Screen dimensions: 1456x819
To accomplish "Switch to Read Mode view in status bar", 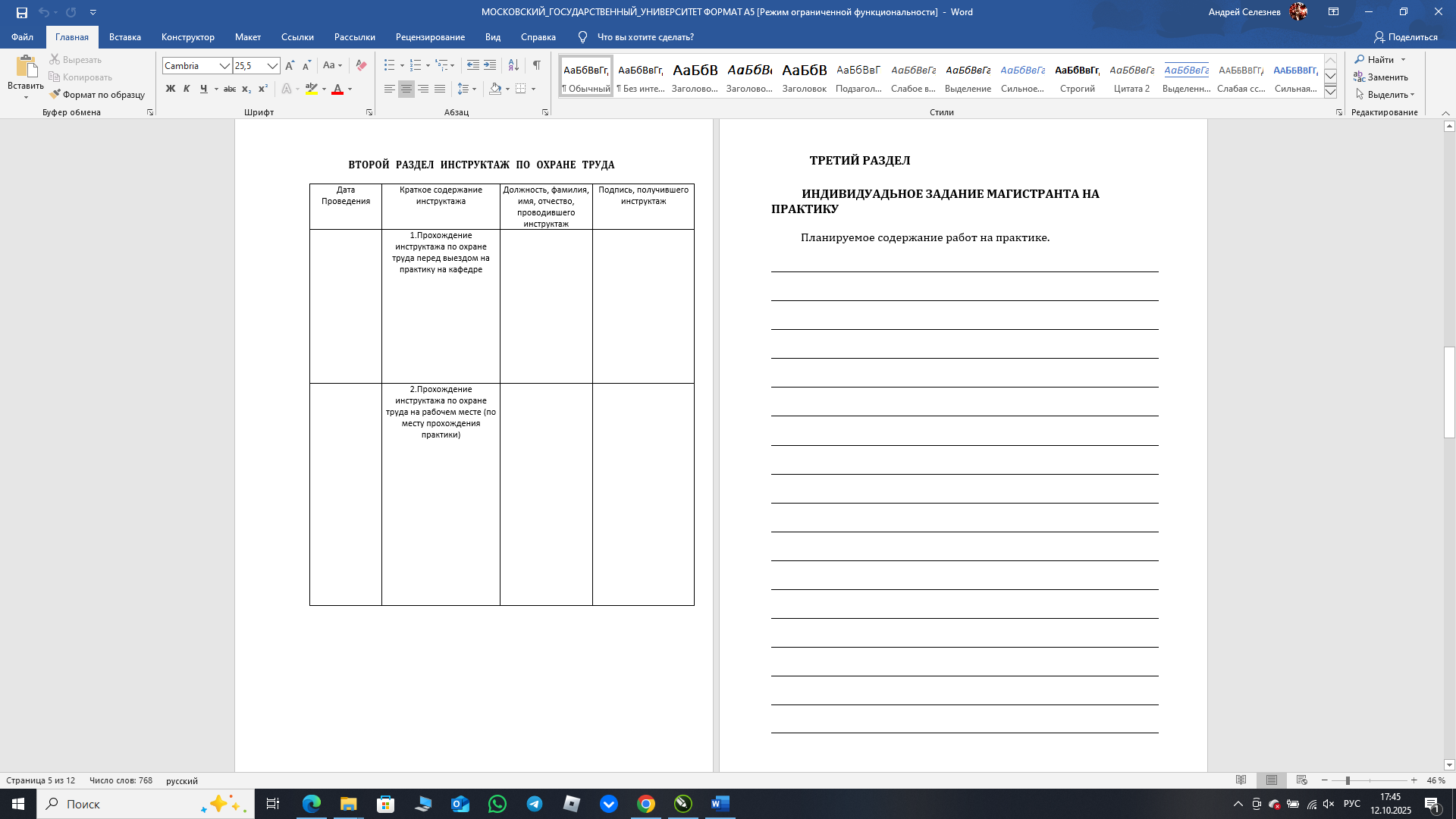I will coord(1241,780).
